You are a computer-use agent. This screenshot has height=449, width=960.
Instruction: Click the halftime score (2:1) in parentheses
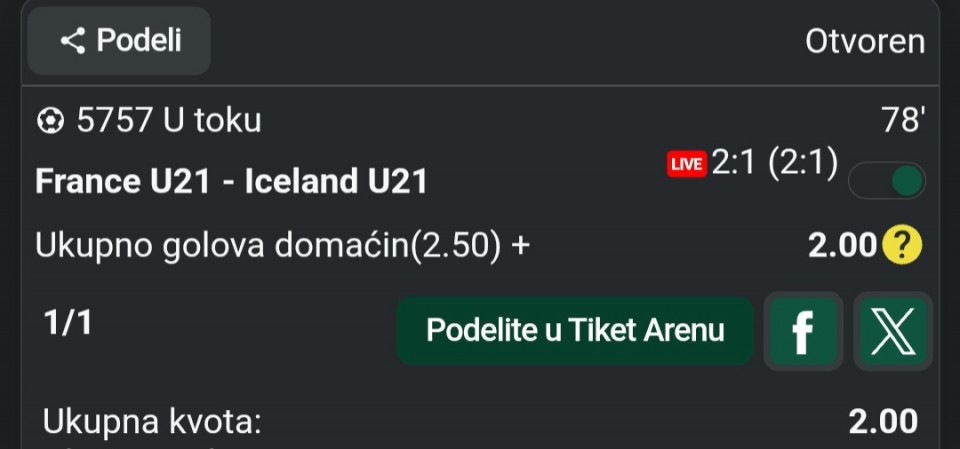(803, 163)
